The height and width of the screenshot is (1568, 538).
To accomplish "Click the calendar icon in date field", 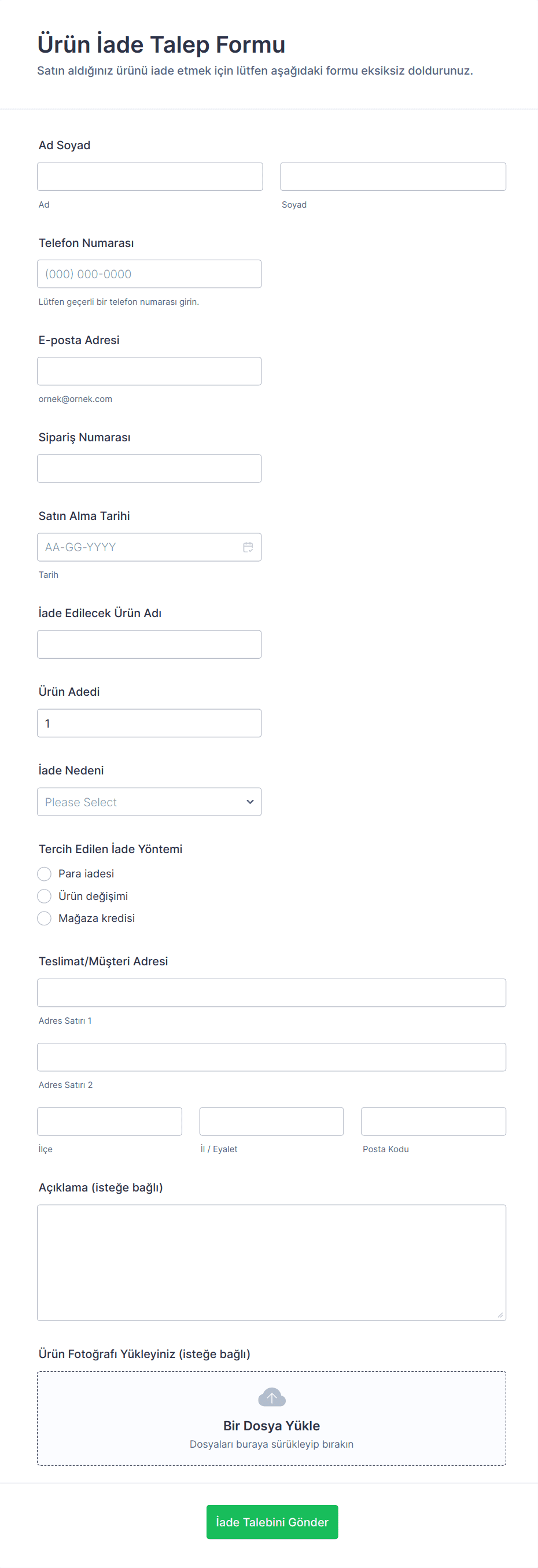I will (x=248, y=547).
